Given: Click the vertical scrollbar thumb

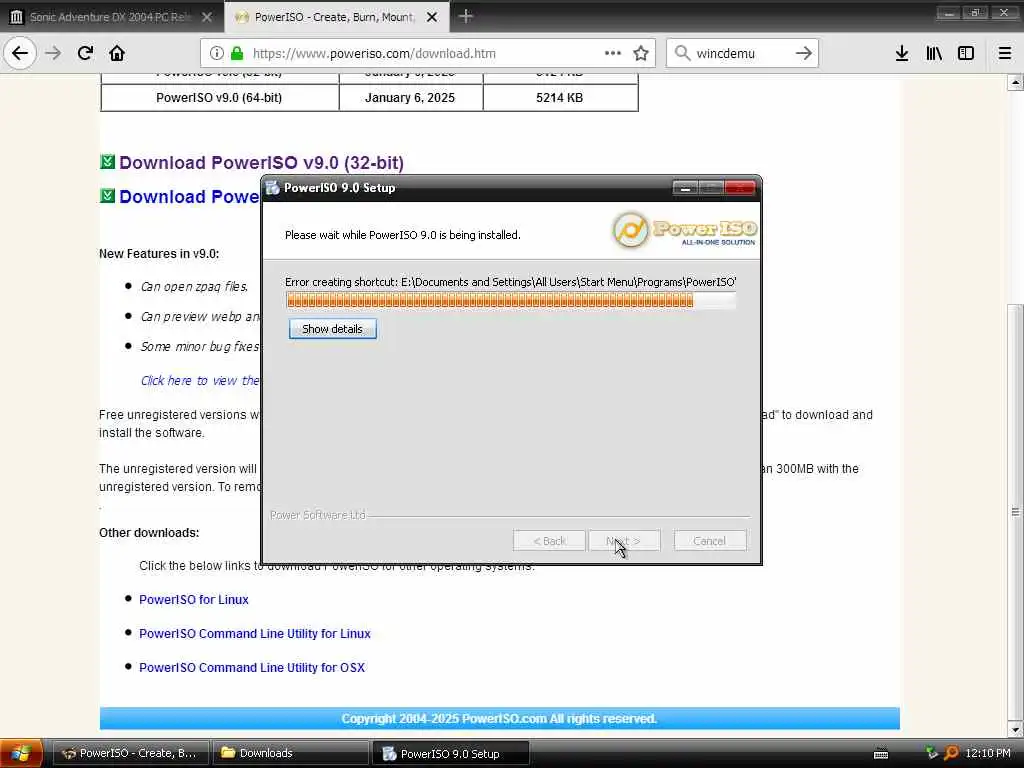Looking at the screenshot, I should click(x=1015, y=511).
